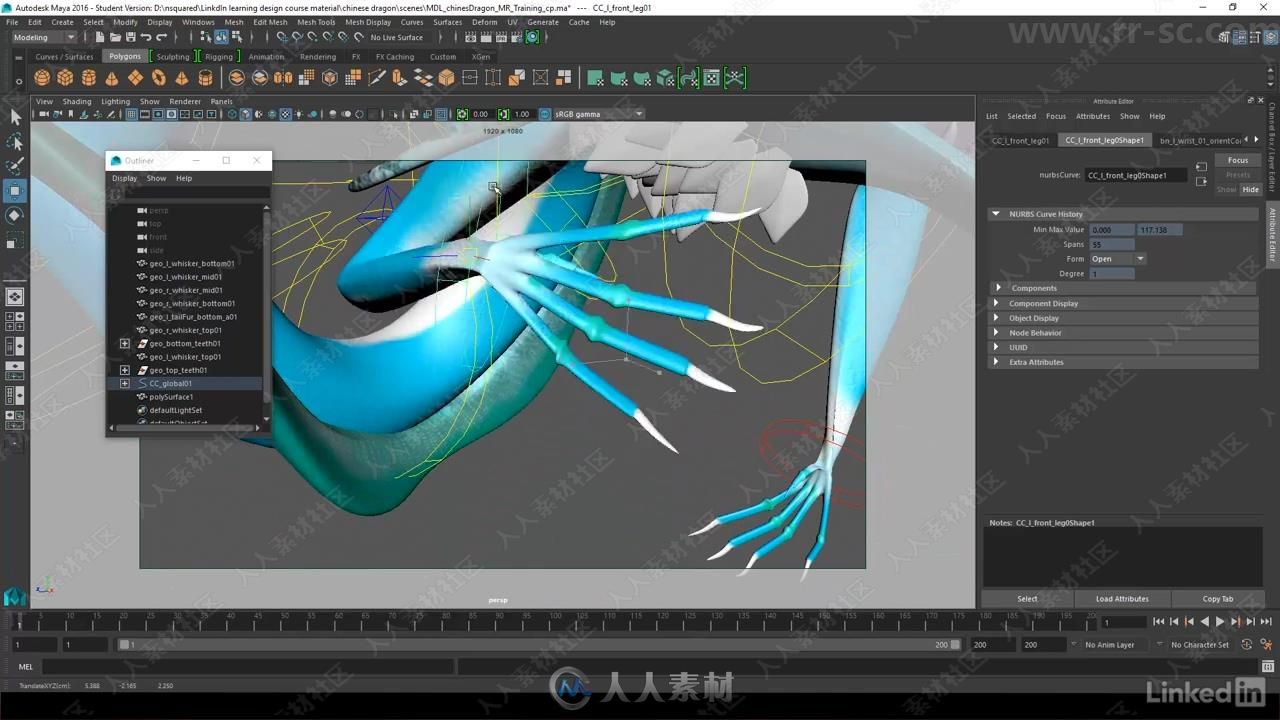Switch to the Rigging shelf tab
This screenshot has height=720, width=1280.
click(219, 57)
